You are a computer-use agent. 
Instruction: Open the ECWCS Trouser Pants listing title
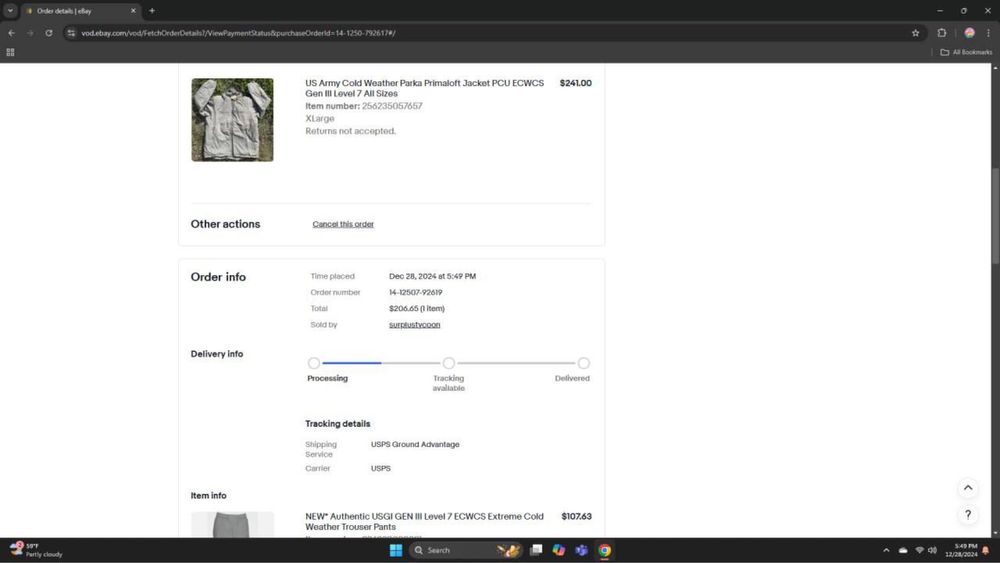[x=424, y=522]
